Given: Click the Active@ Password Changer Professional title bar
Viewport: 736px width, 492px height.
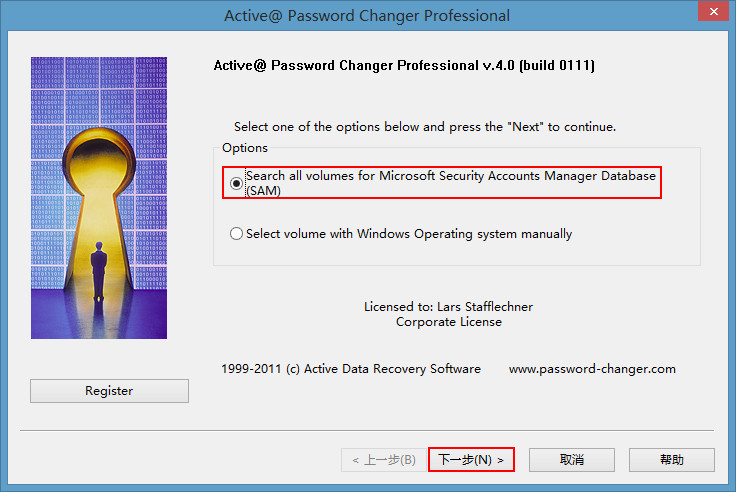Looking at the screenshot, I should pyautogui.click(x=367, y=15).
